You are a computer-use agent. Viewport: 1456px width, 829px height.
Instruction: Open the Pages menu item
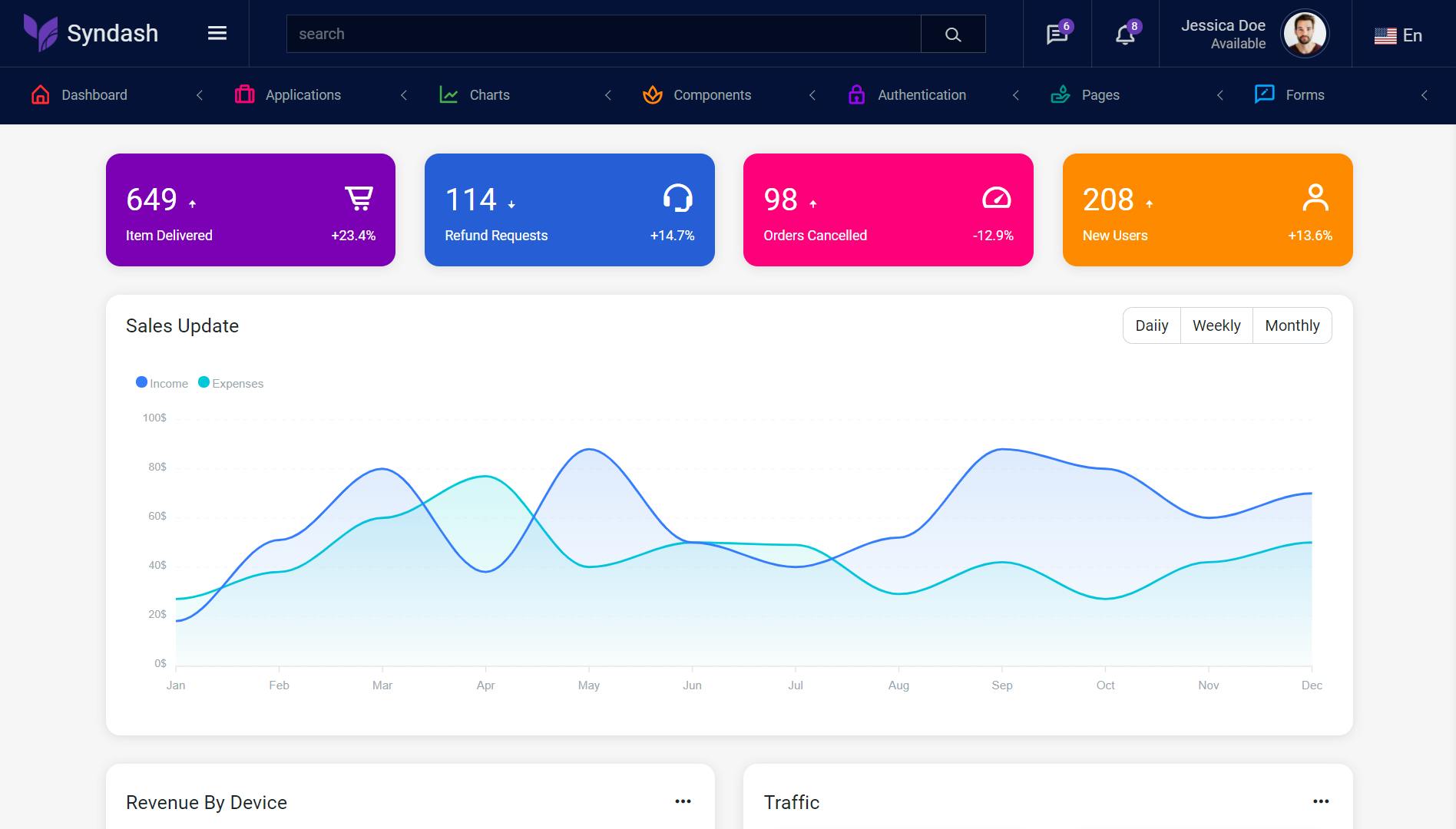point(1100,95)
